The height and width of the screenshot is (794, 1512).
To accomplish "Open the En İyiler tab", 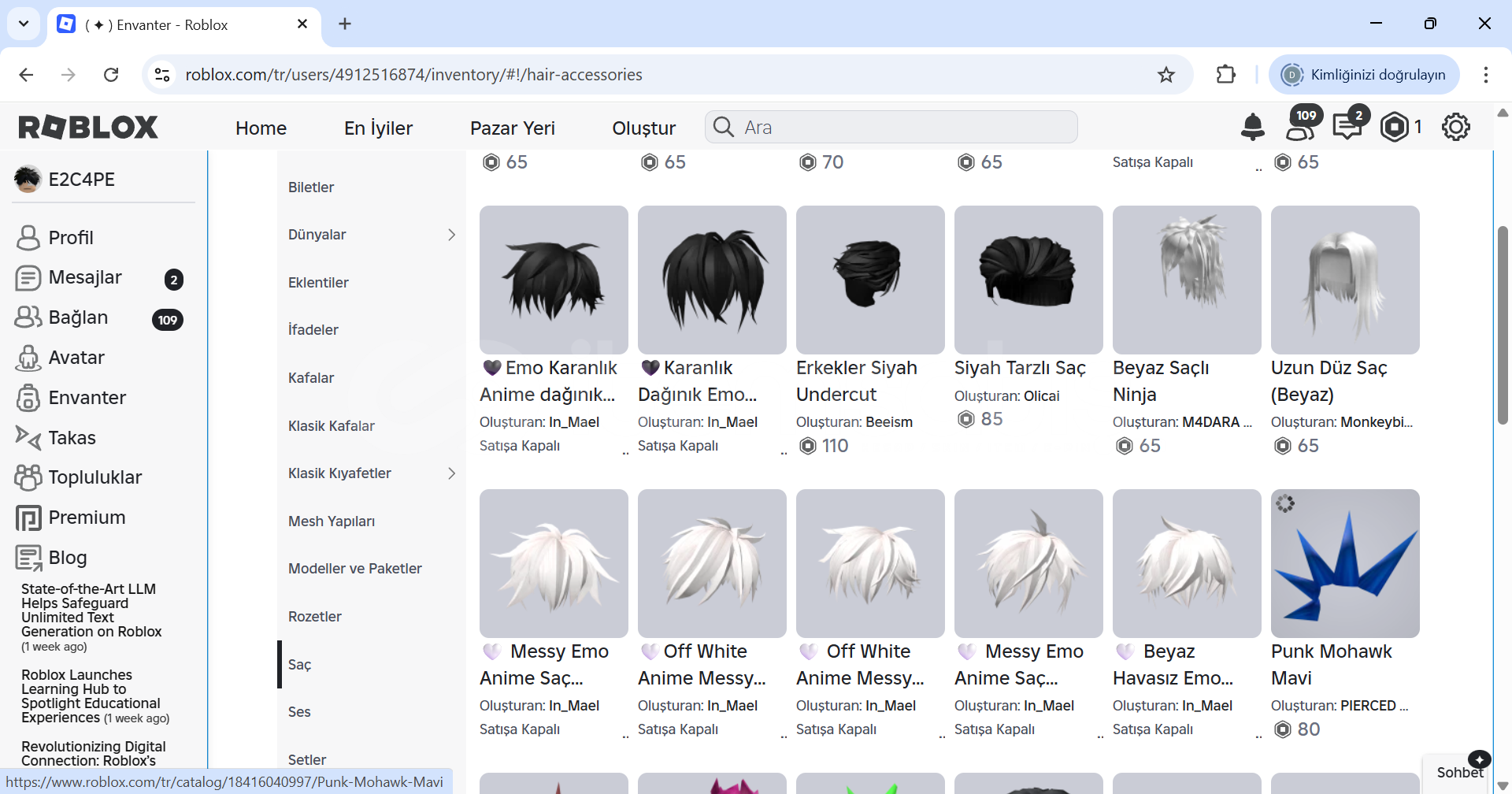I will 378,128.
